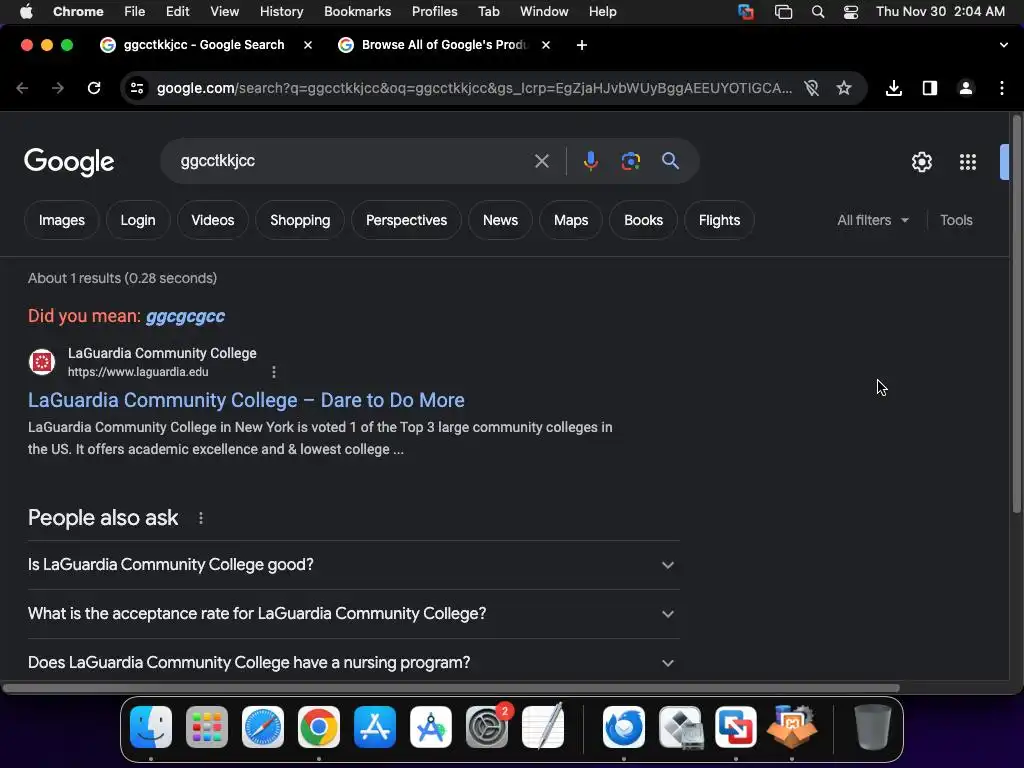Open TextEdit from the dock
The width and height of the screenshot is (1024, 768).
(x=543, y=727)
